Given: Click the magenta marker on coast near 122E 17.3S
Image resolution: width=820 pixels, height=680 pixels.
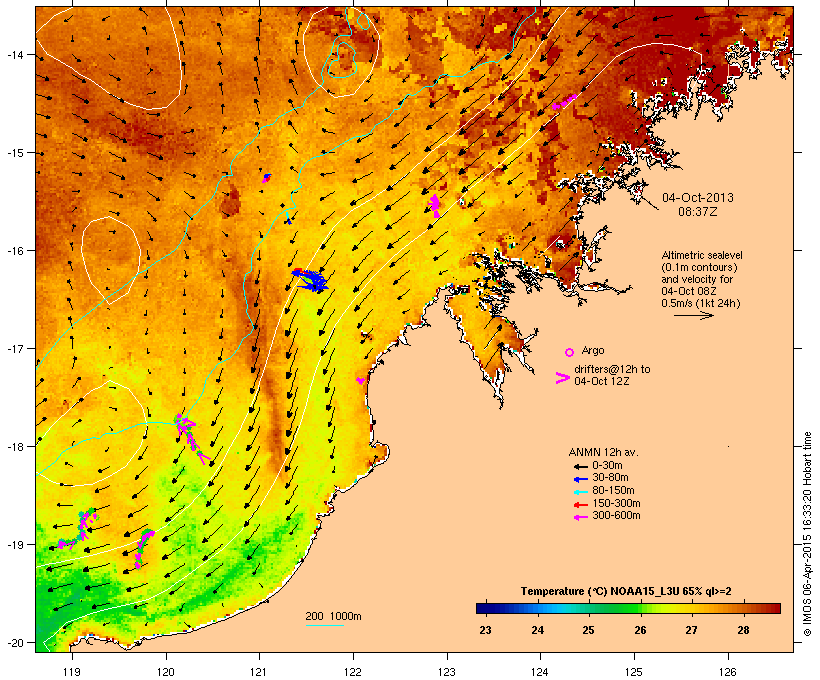Looking at the screenshot, I should [360, 380].
